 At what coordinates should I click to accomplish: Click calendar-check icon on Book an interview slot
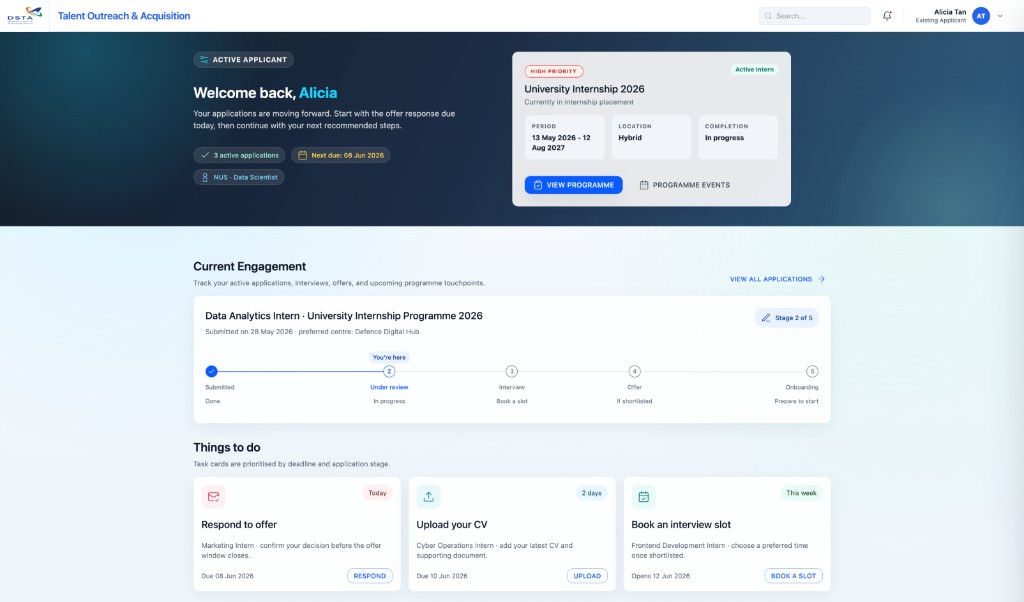click(x=643, y=497)
